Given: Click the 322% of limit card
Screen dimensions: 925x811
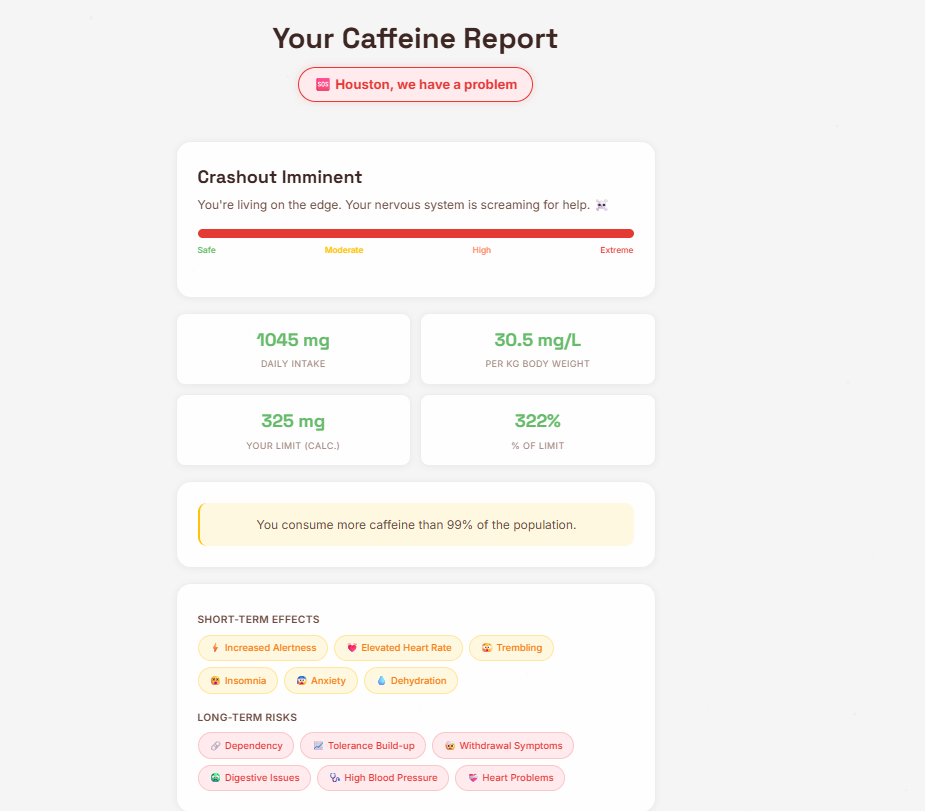Looking at the screenshot, I should [x=537, y=429].
